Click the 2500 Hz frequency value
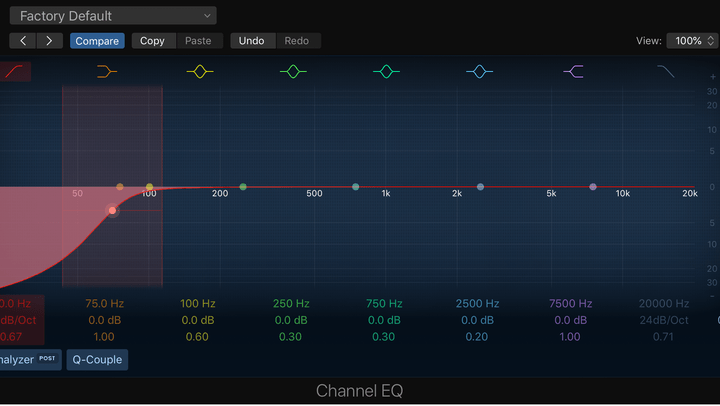 tap(478, 304)
